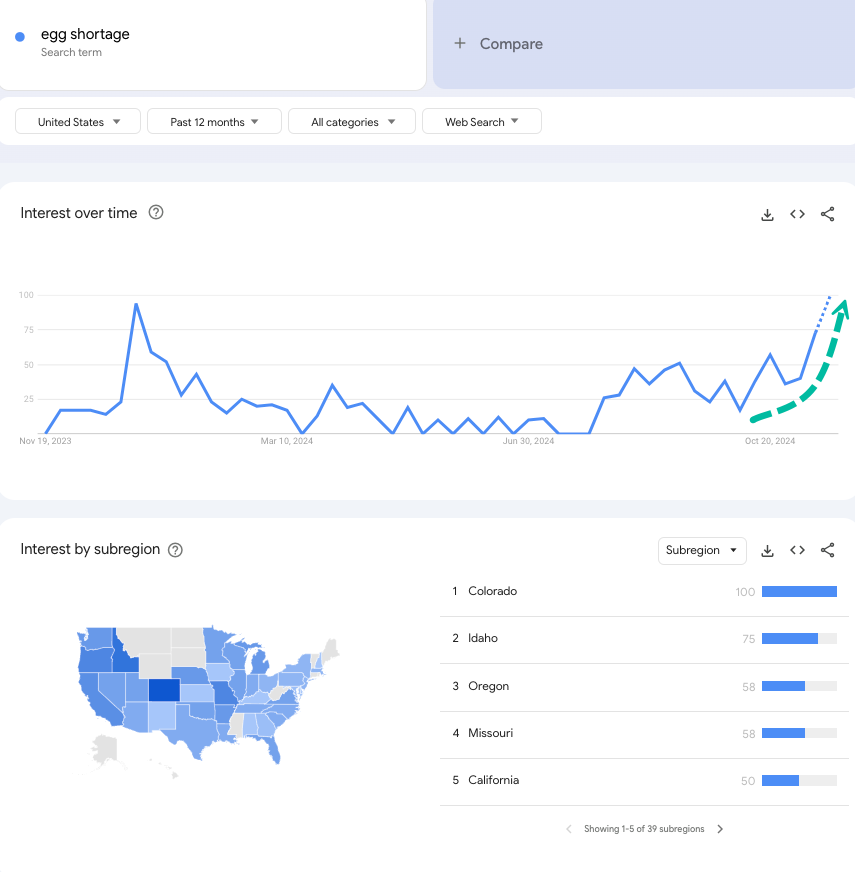
Task: Change the Web Search type dropdown
Action: point(481,122)
